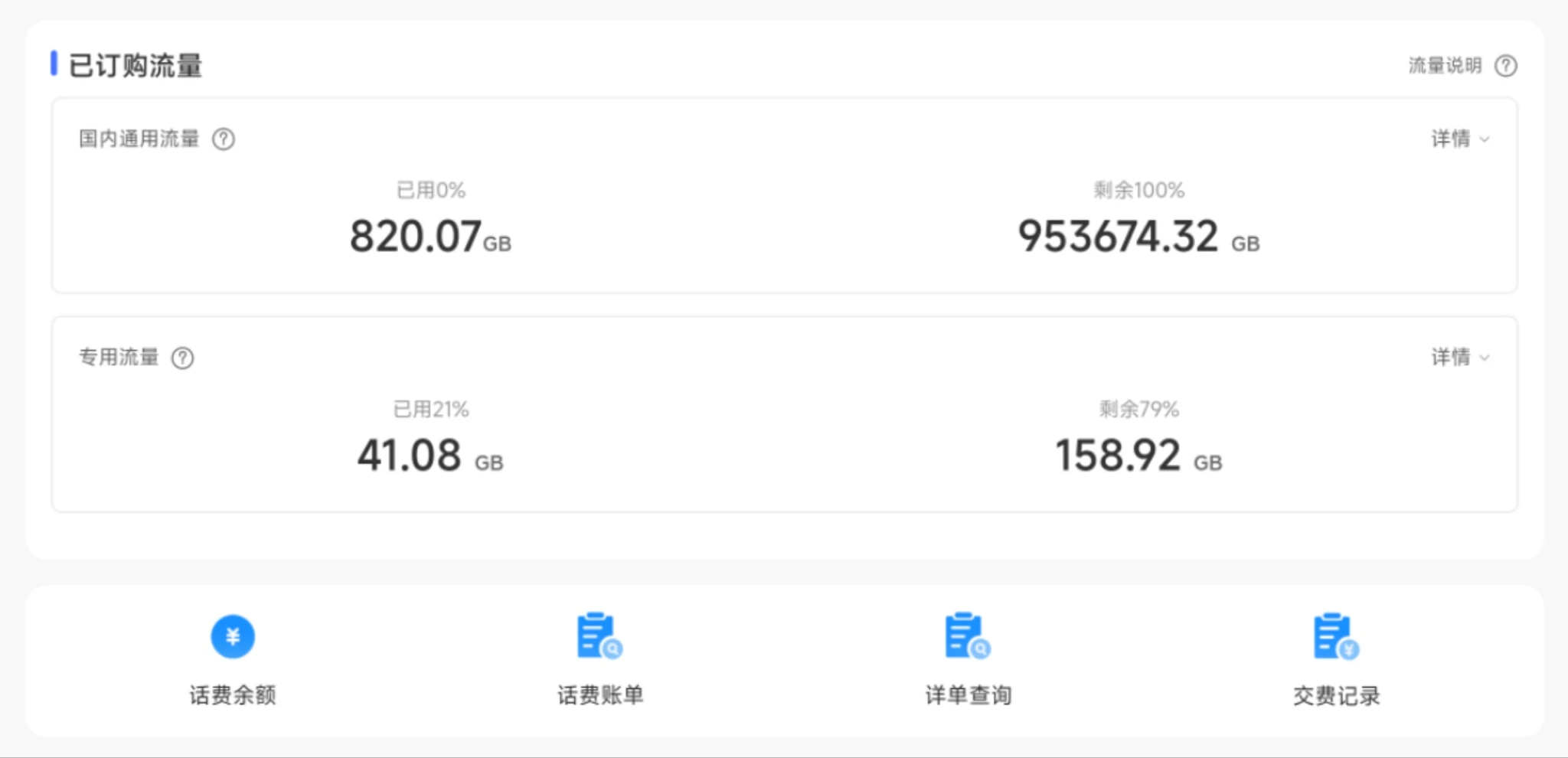Click the help icon next to 专用流量

pyautogui.click(x=182, y=358)
